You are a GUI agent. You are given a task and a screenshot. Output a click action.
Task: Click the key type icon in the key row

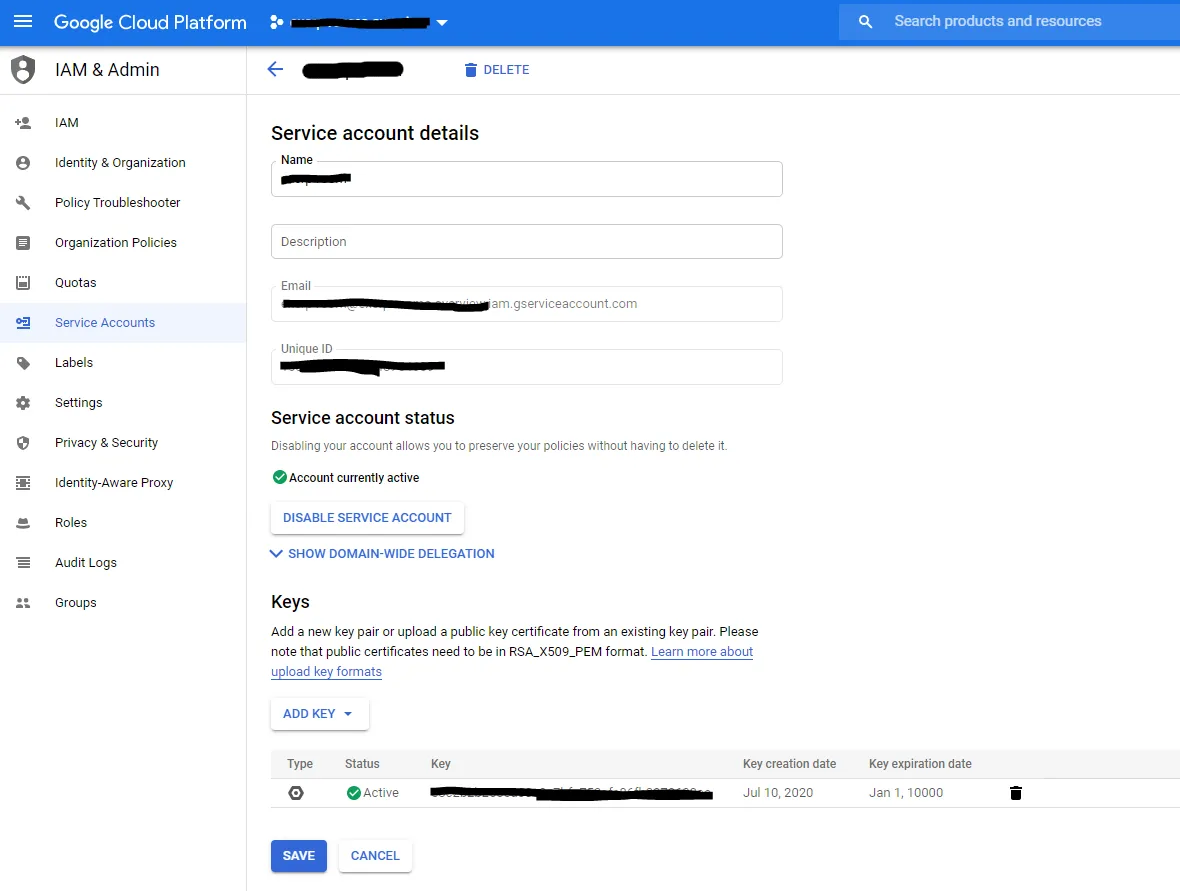tap(296, 793)
